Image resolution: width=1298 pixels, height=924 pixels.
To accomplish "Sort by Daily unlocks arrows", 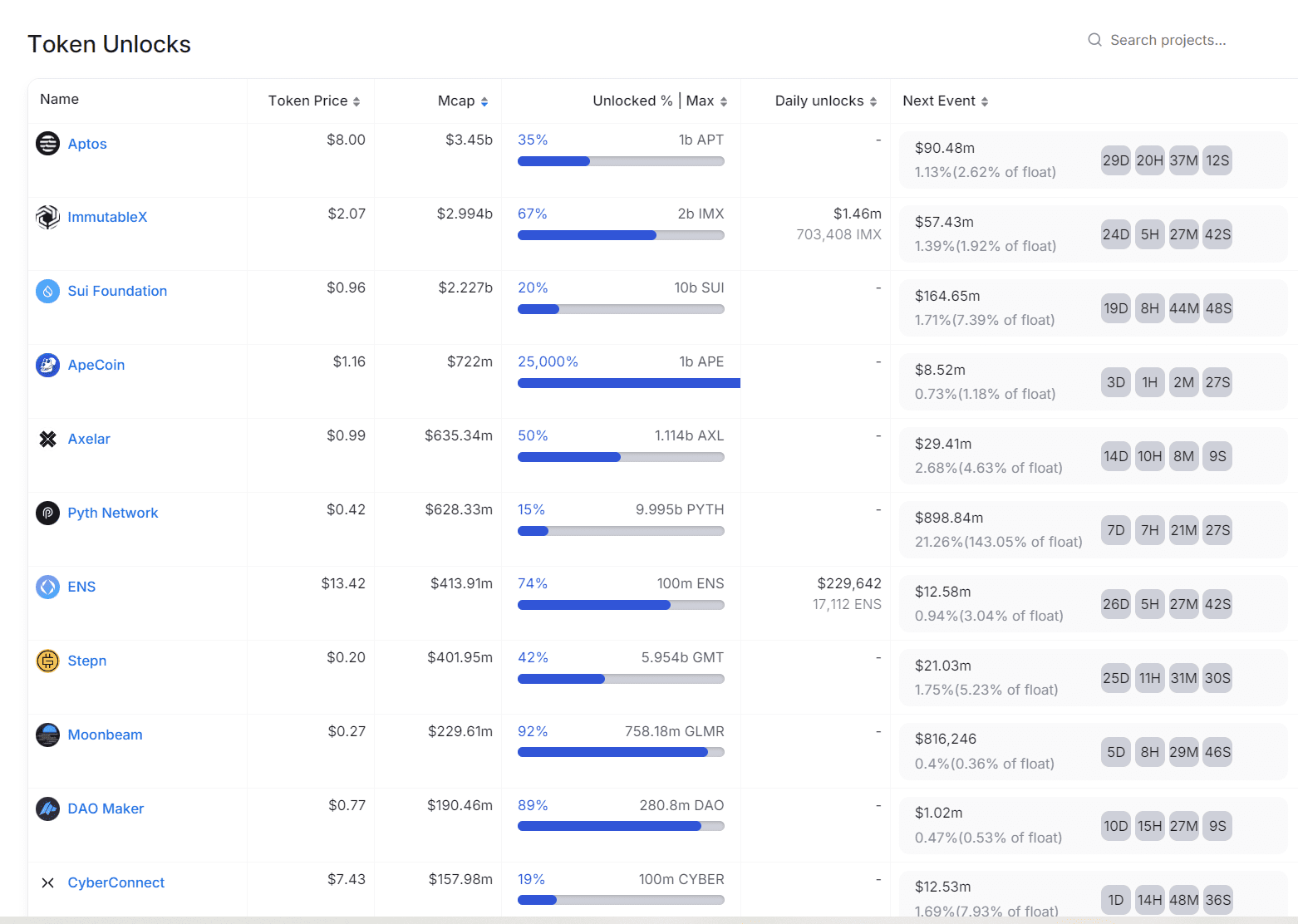I will tap(873, 101).
